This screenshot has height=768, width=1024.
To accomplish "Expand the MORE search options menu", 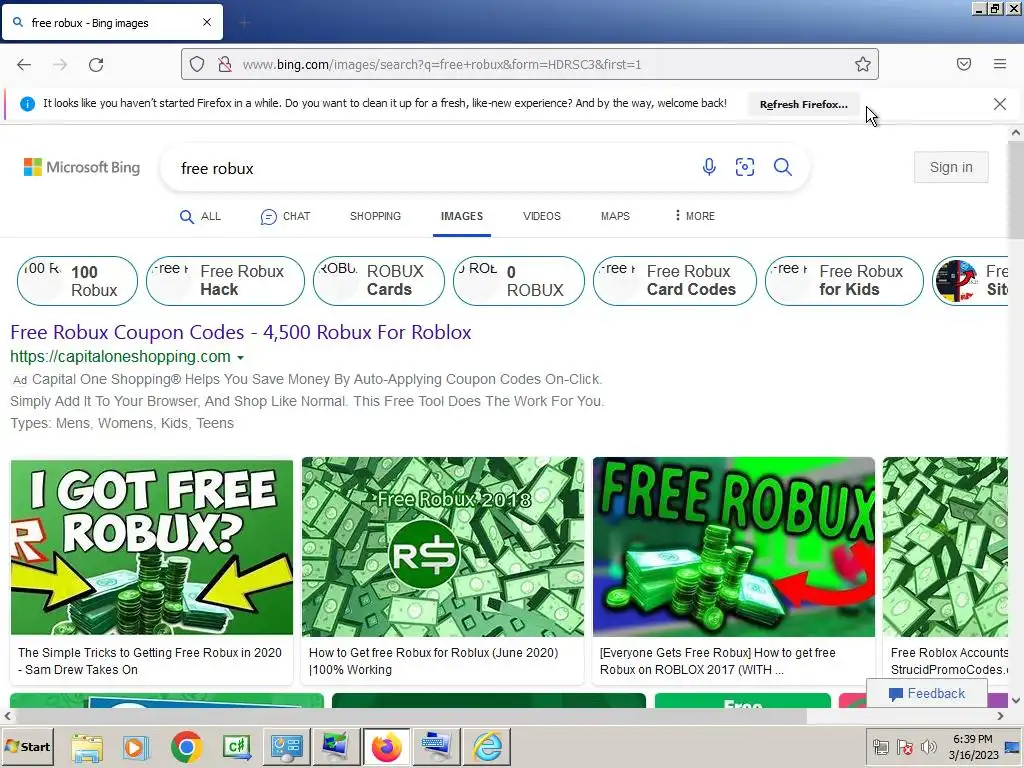I will [695, 216].
